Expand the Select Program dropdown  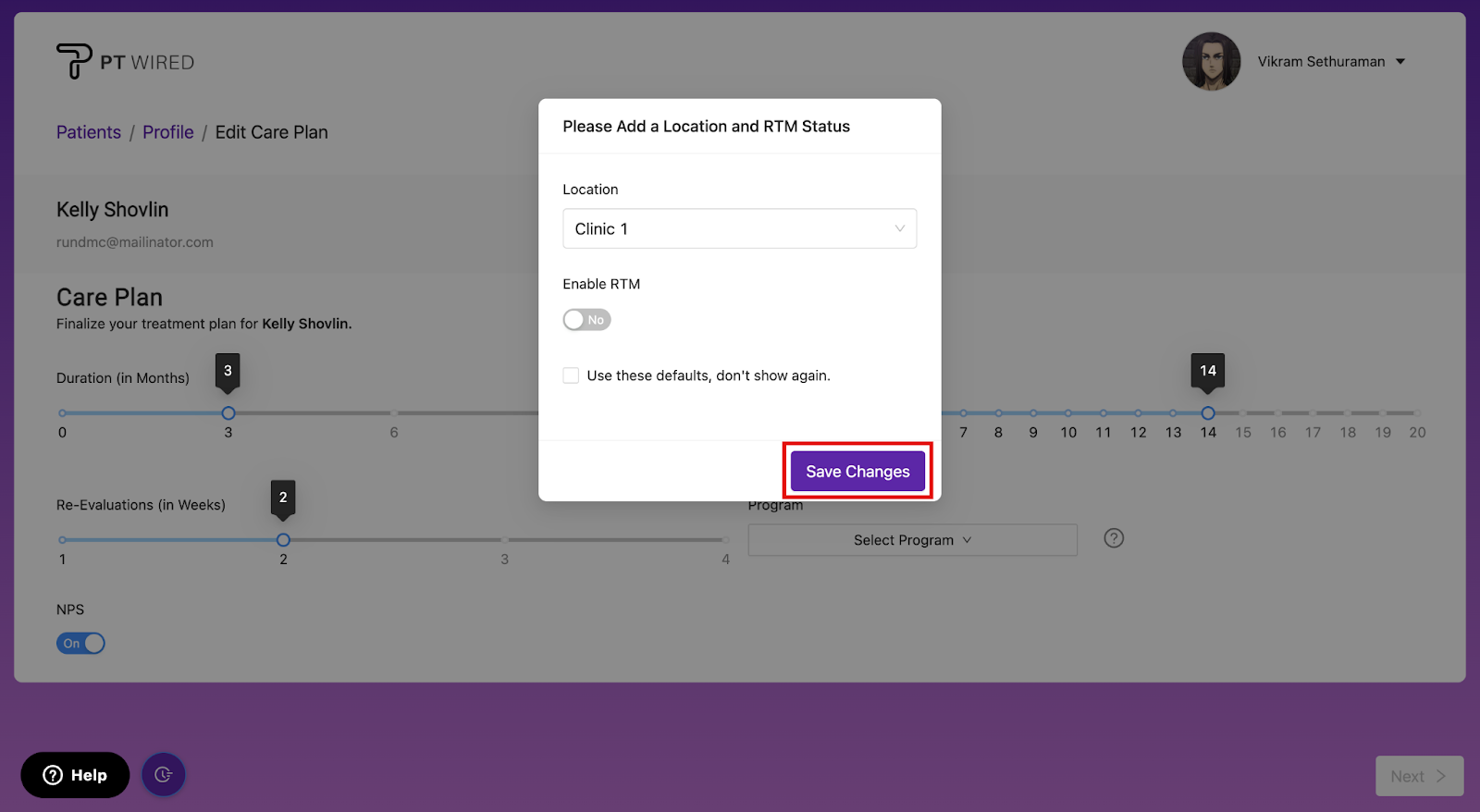point(912,540)
